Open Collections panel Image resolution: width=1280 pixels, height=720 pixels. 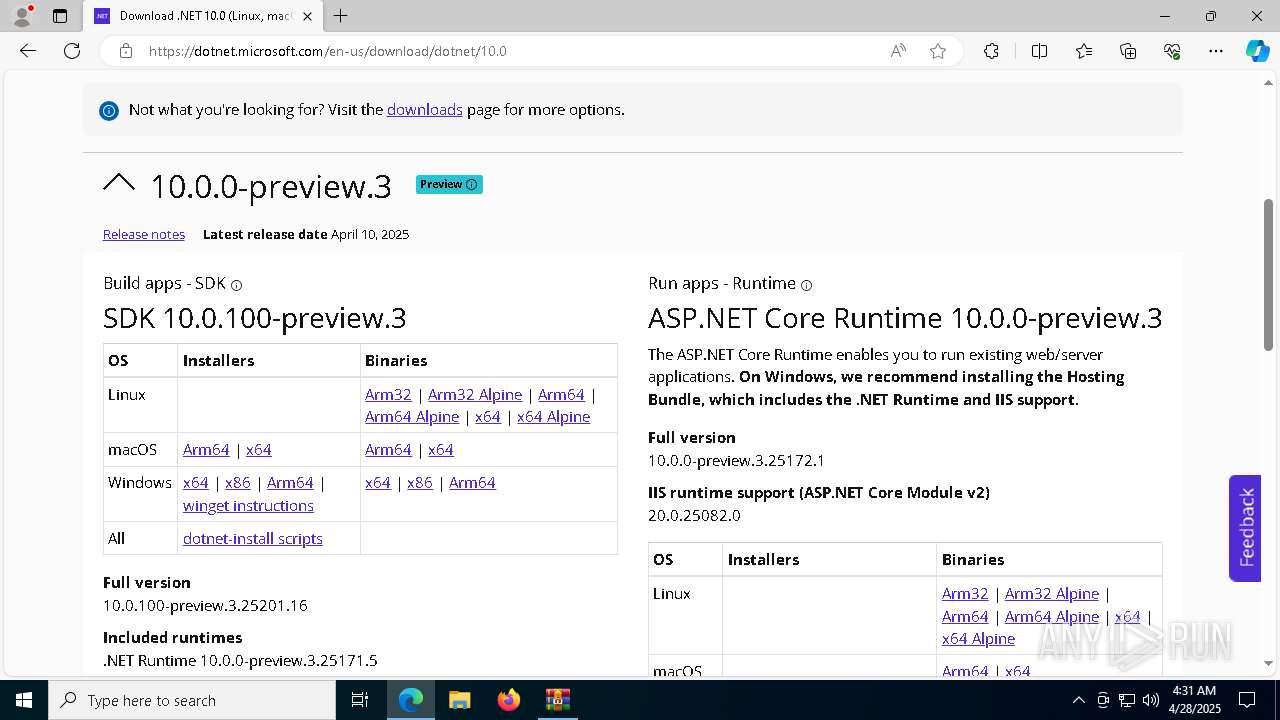1128,51
